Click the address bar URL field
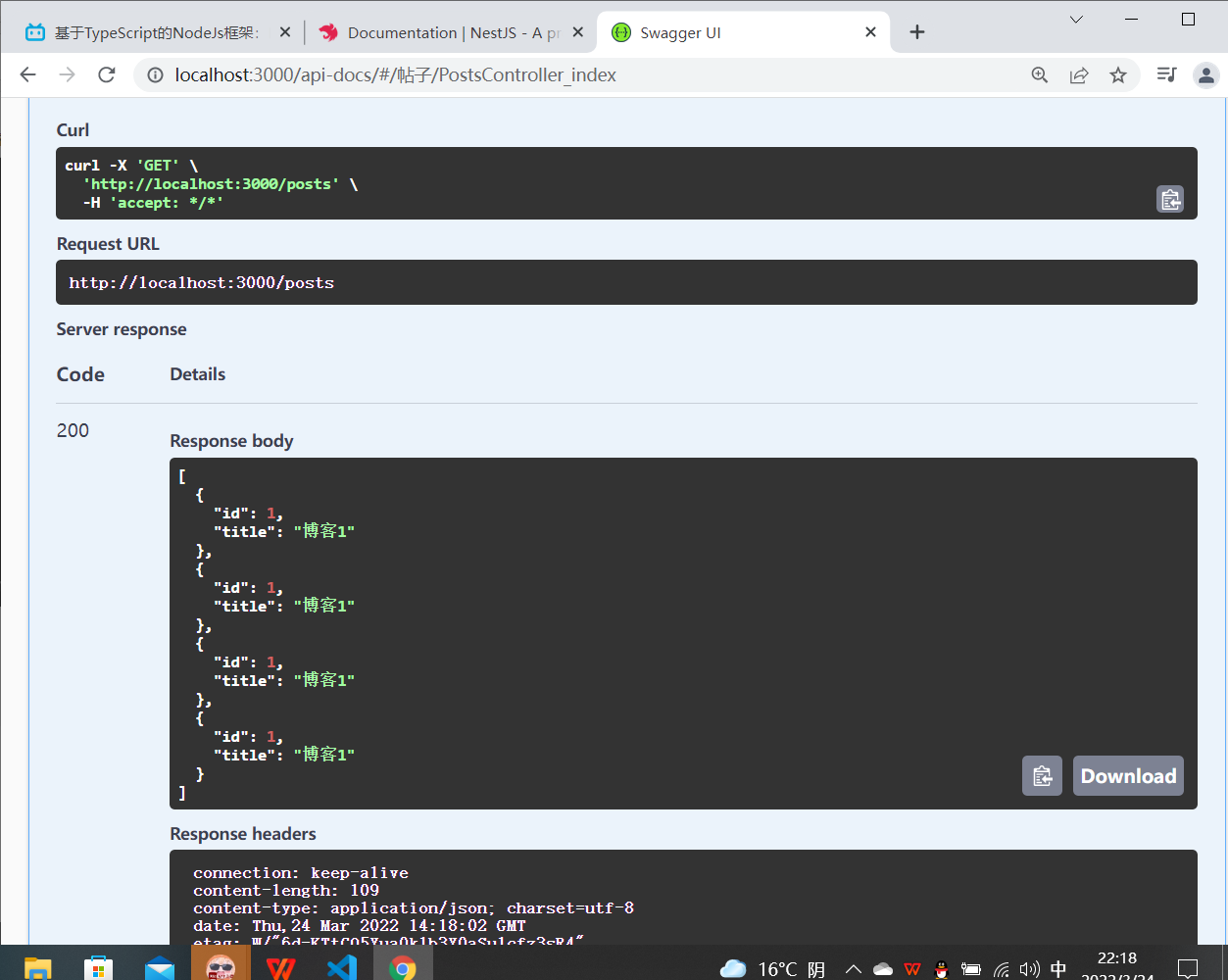1228x980 pixels. (392, 73)
